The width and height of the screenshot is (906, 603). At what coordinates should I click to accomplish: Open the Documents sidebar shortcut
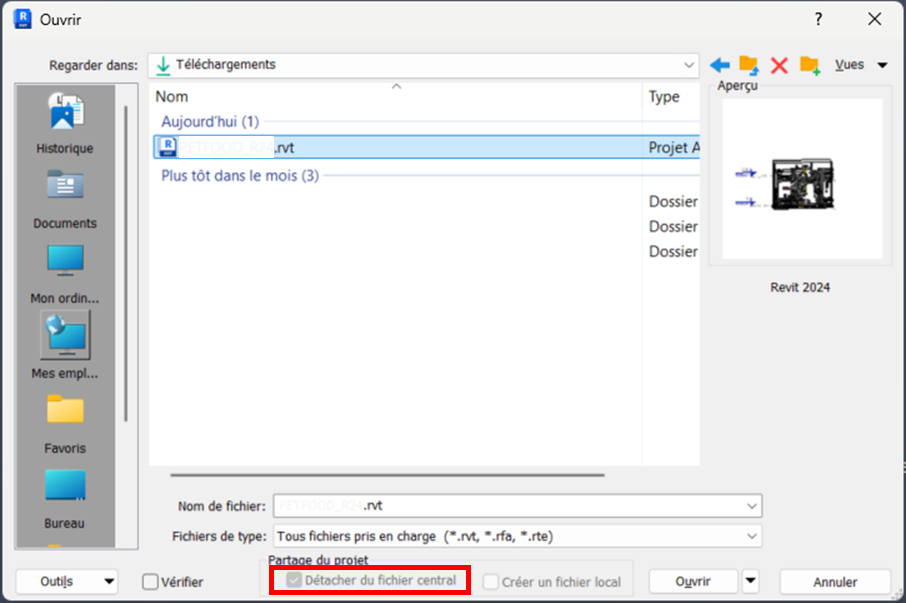65,197
